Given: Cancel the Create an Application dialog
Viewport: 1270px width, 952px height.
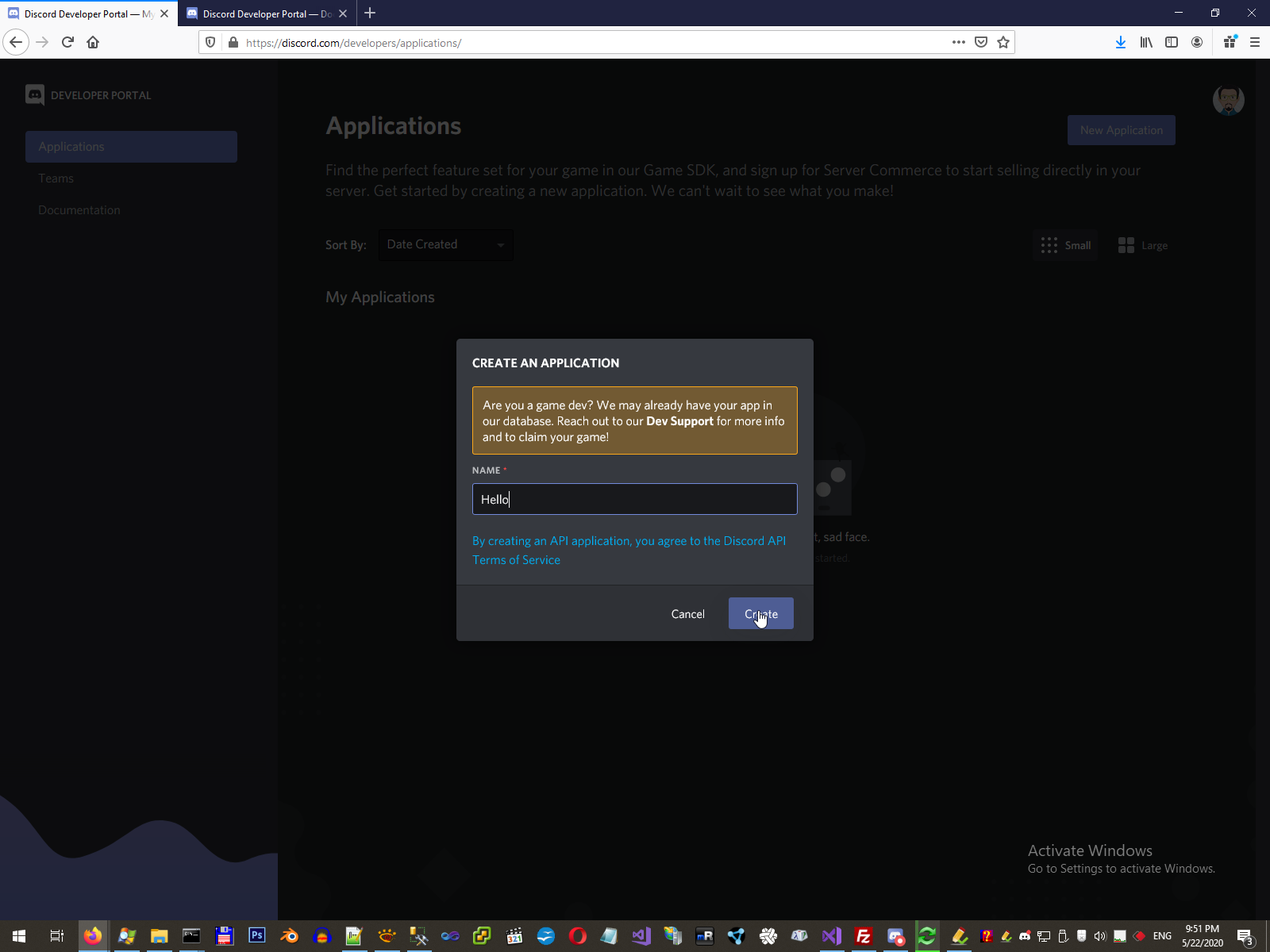Looking at the screenshot, I should click(687, 613).
